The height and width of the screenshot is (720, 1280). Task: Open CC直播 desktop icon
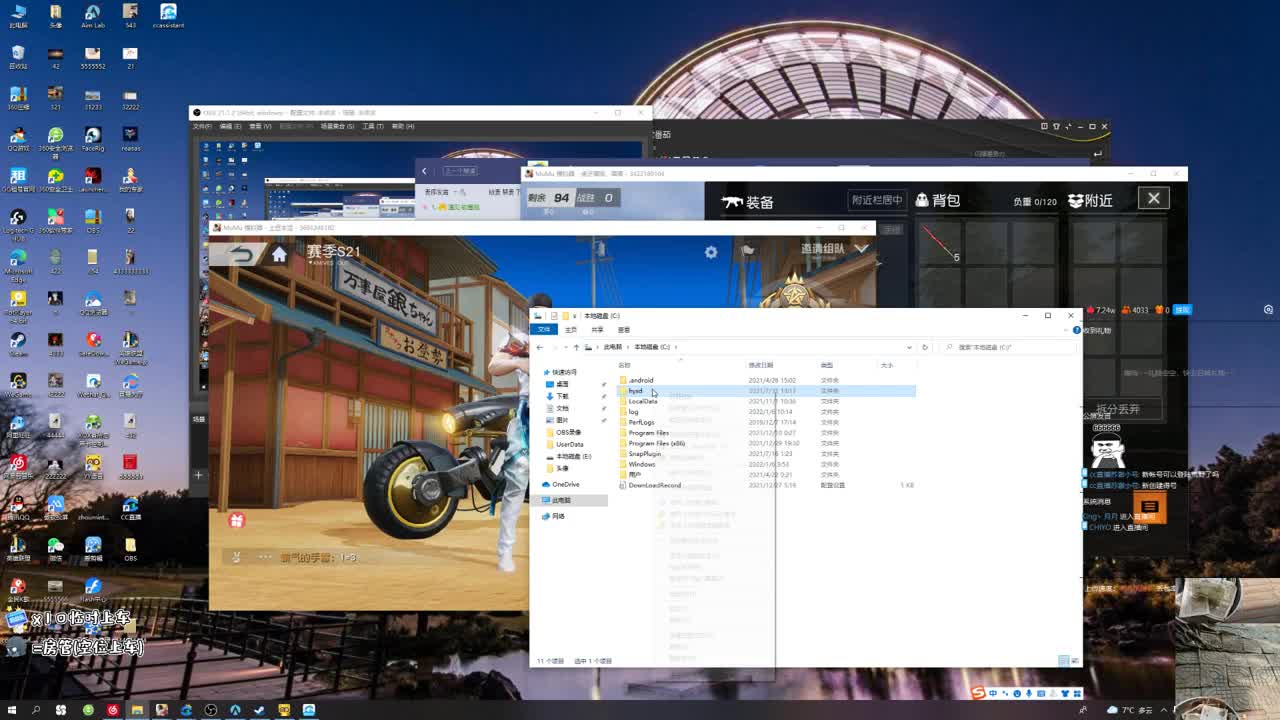pos(130,508)
